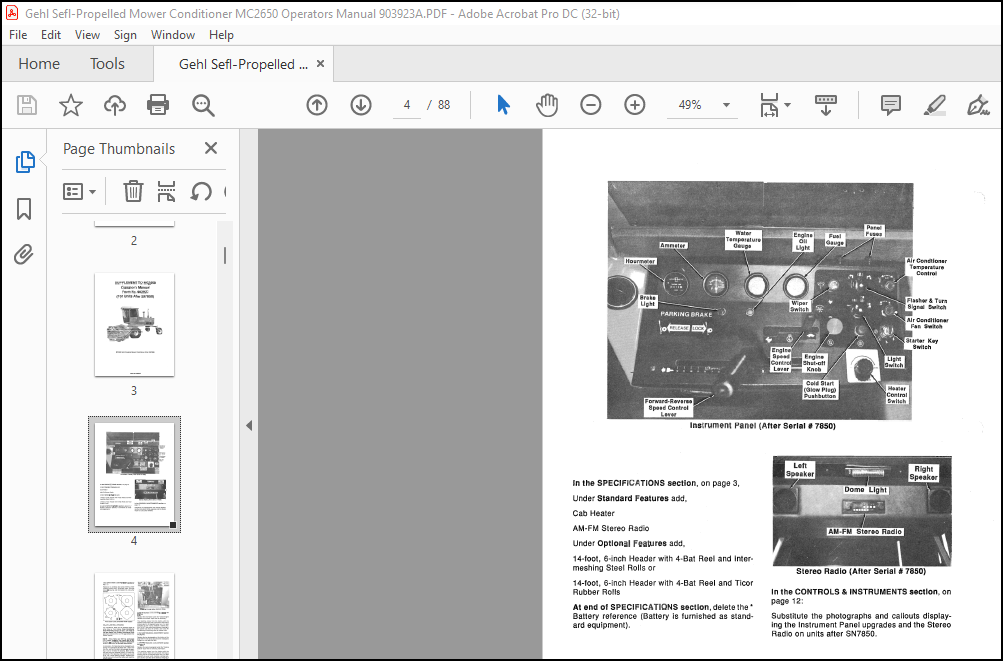1003x661 pixels.
Task: Click the Print pages thumbnail-panel icon
Action: (x=166, y=191)
